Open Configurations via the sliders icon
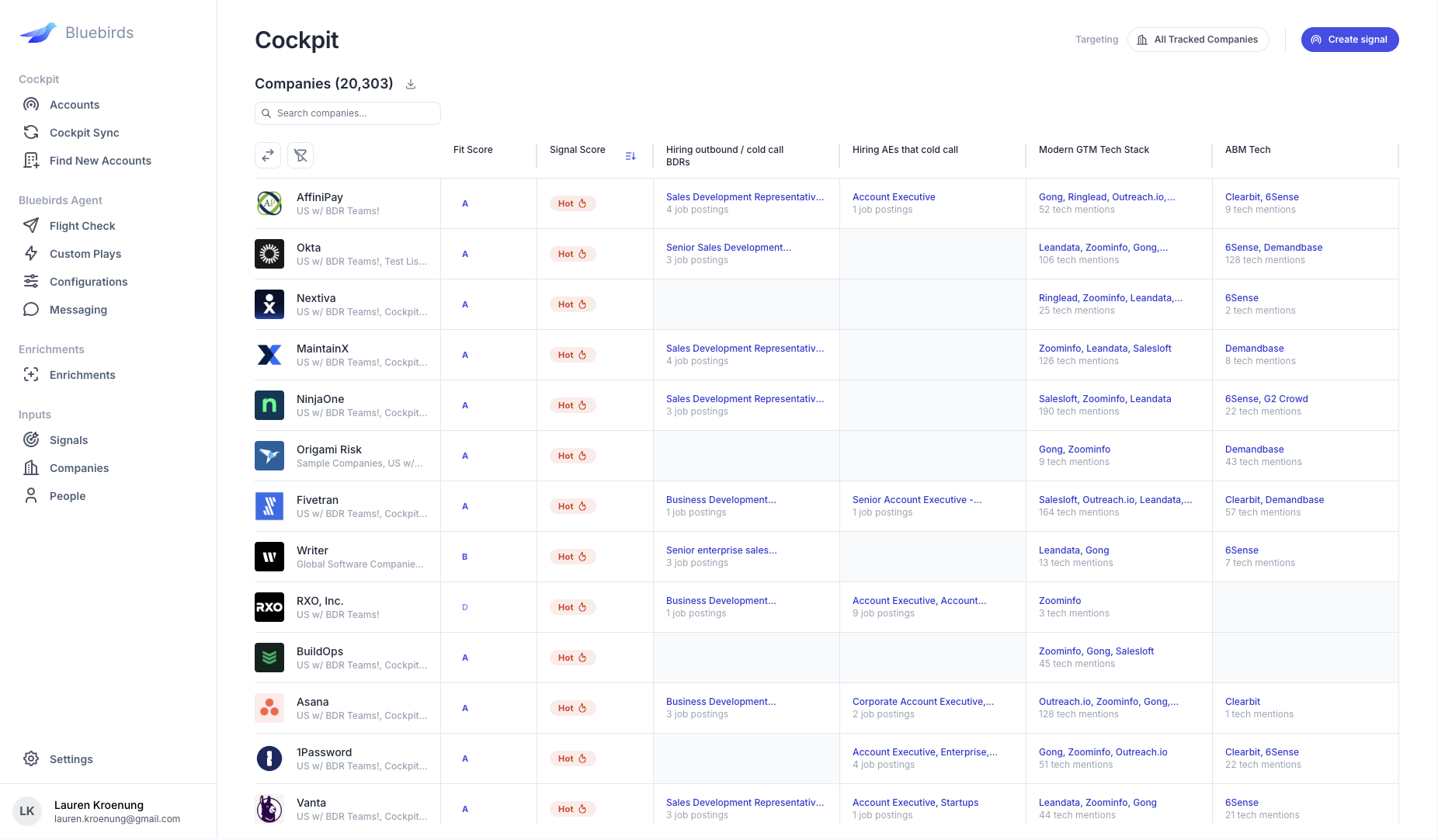Viewport: 1438px width, 840px height. pyautogui.click(x=31, y=281)
